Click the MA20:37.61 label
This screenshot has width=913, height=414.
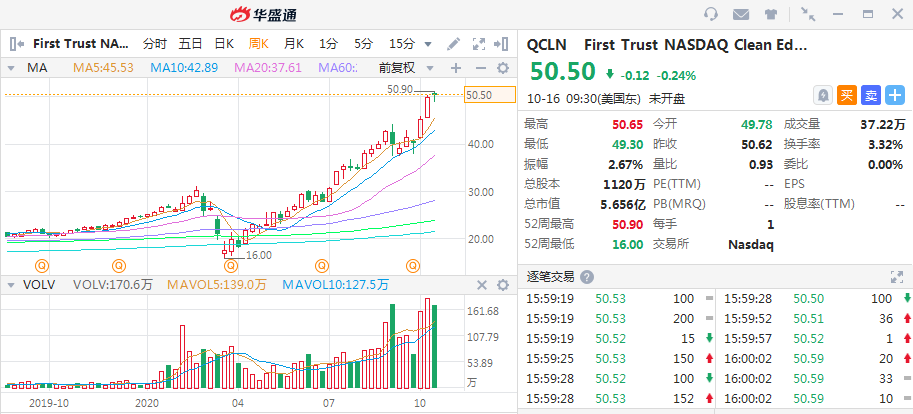click(x=268, y=68)
